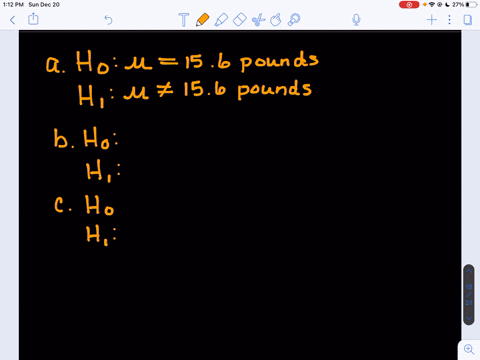This screenshot has height=360, width=480.
Task: Open the lasso search tool
Action: click(294, 20)
